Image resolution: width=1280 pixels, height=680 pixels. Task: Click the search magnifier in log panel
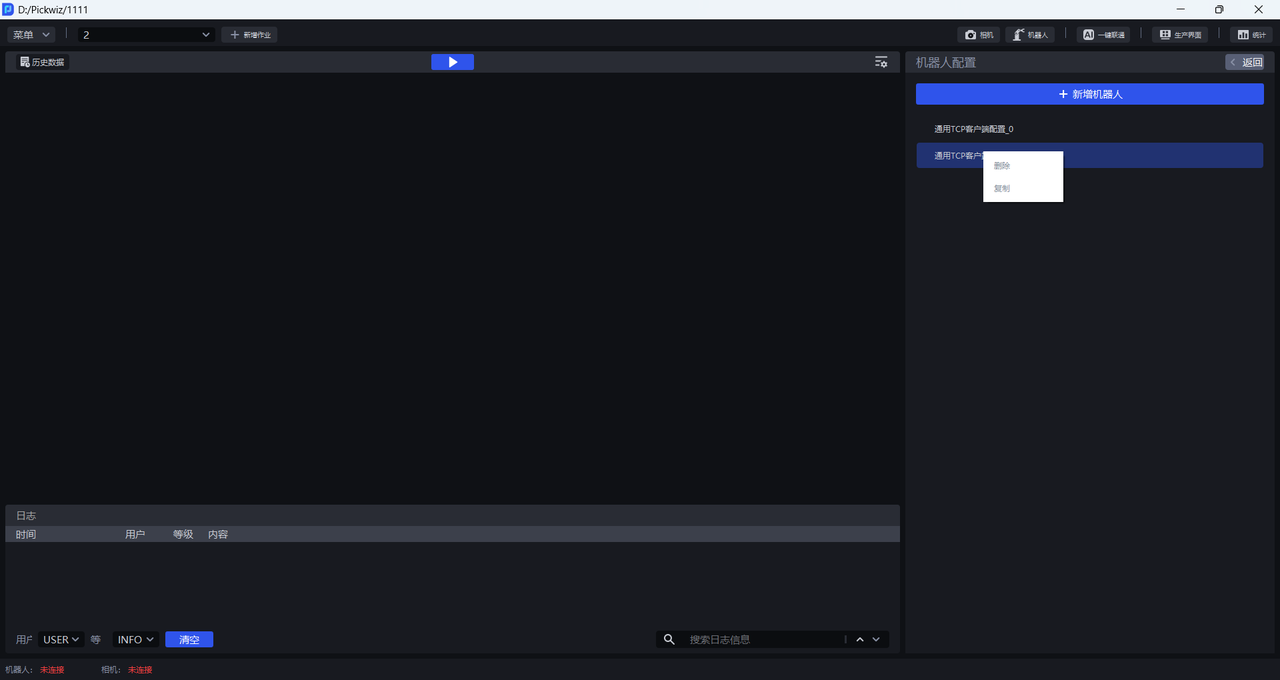[x=670, y=640]
